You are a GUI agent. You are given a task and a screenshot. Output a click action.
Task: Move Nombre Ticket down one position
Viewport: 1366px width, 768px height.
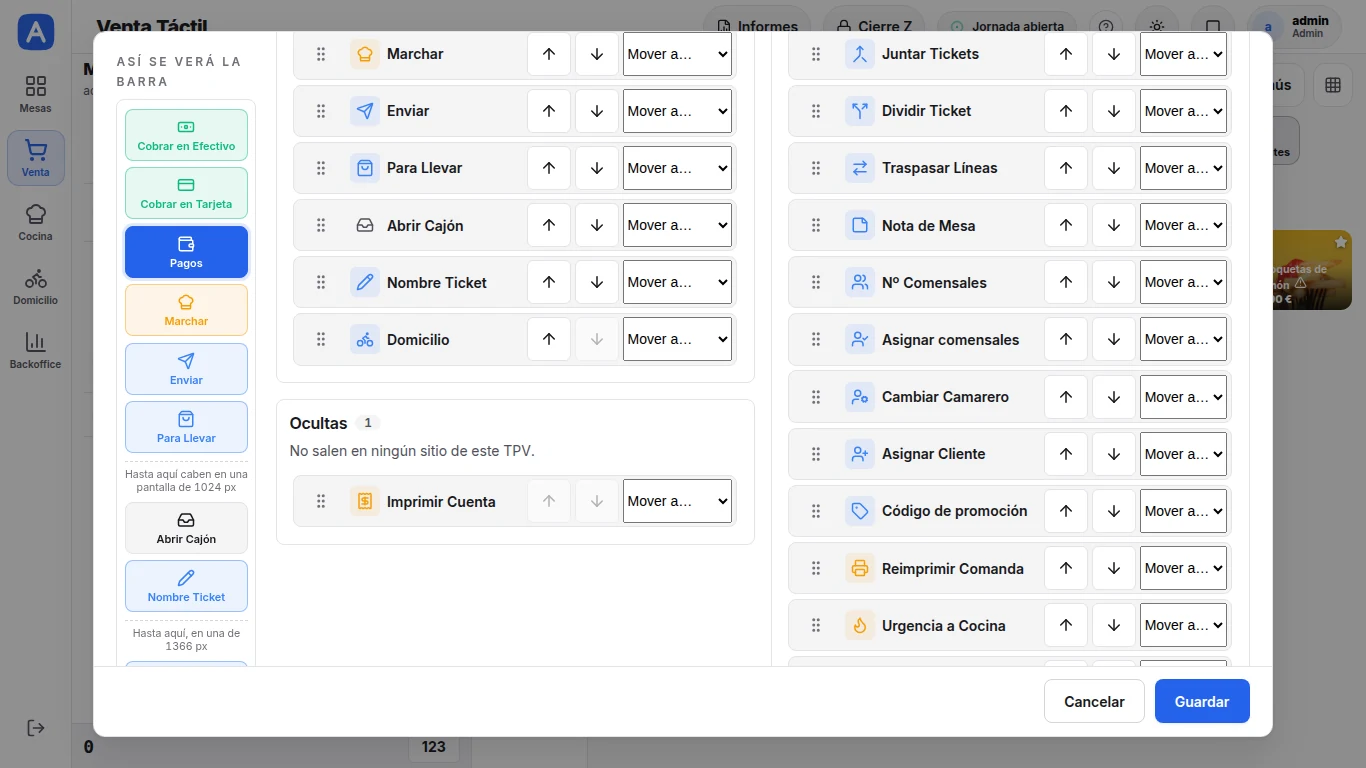[597, 282]
